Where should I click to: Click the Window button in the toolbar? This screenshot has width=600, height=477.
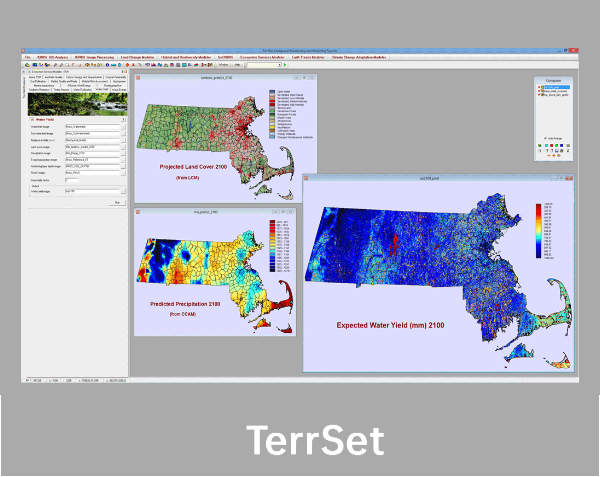point(223,65)
